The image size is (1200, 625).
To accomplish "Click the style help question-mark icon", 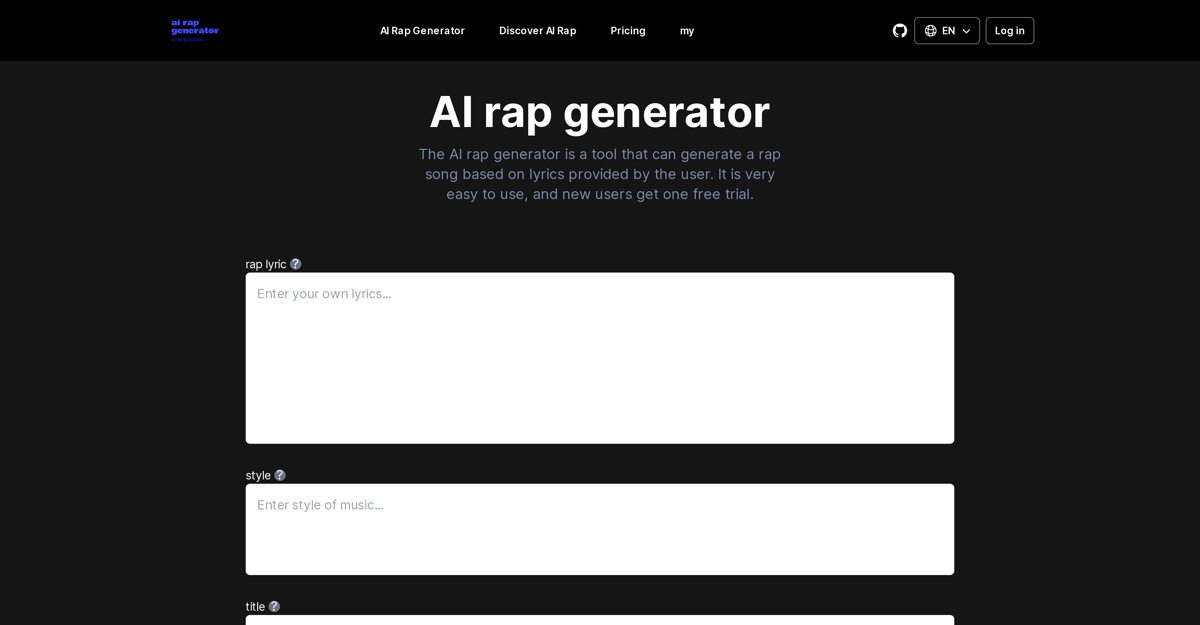I will pyautogui.click(x=280, y=475).
